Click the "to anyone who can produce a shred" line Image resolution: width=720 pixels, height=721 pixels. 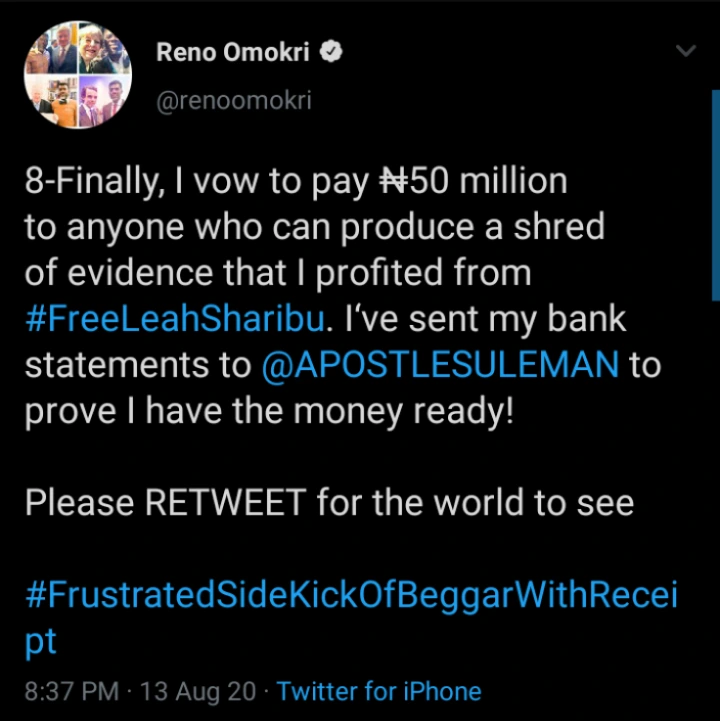[x=314, y=227]
